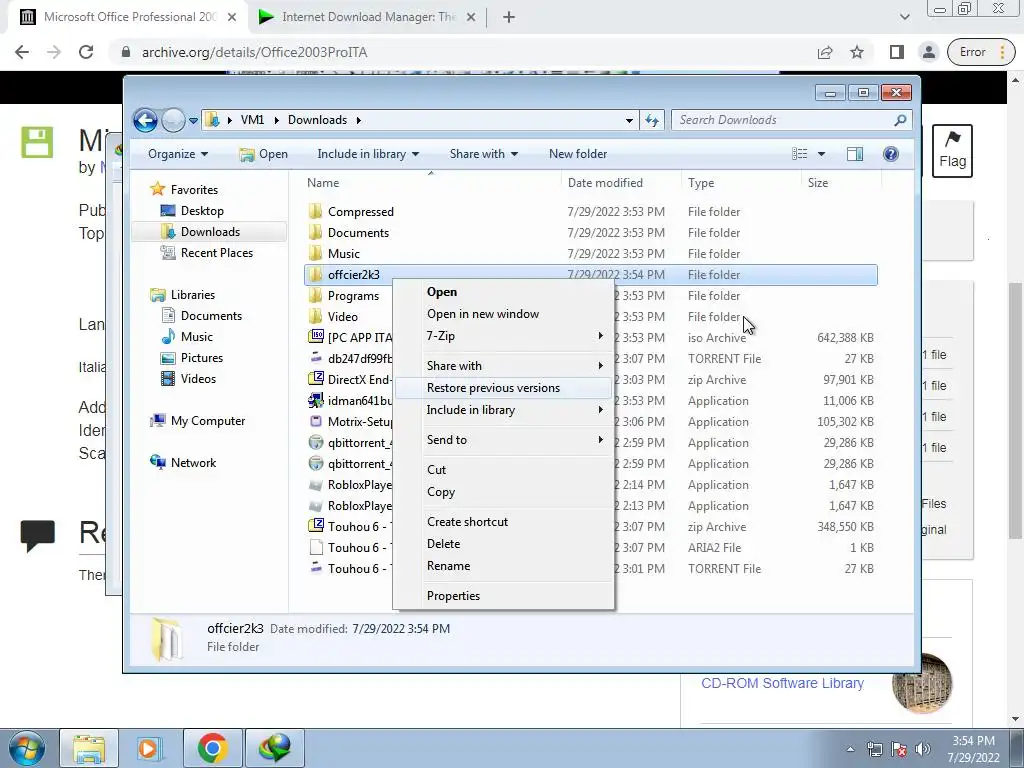Switch to Internet Download Manager tab
Screen dimensions: 1024x768
click(367, 18)
